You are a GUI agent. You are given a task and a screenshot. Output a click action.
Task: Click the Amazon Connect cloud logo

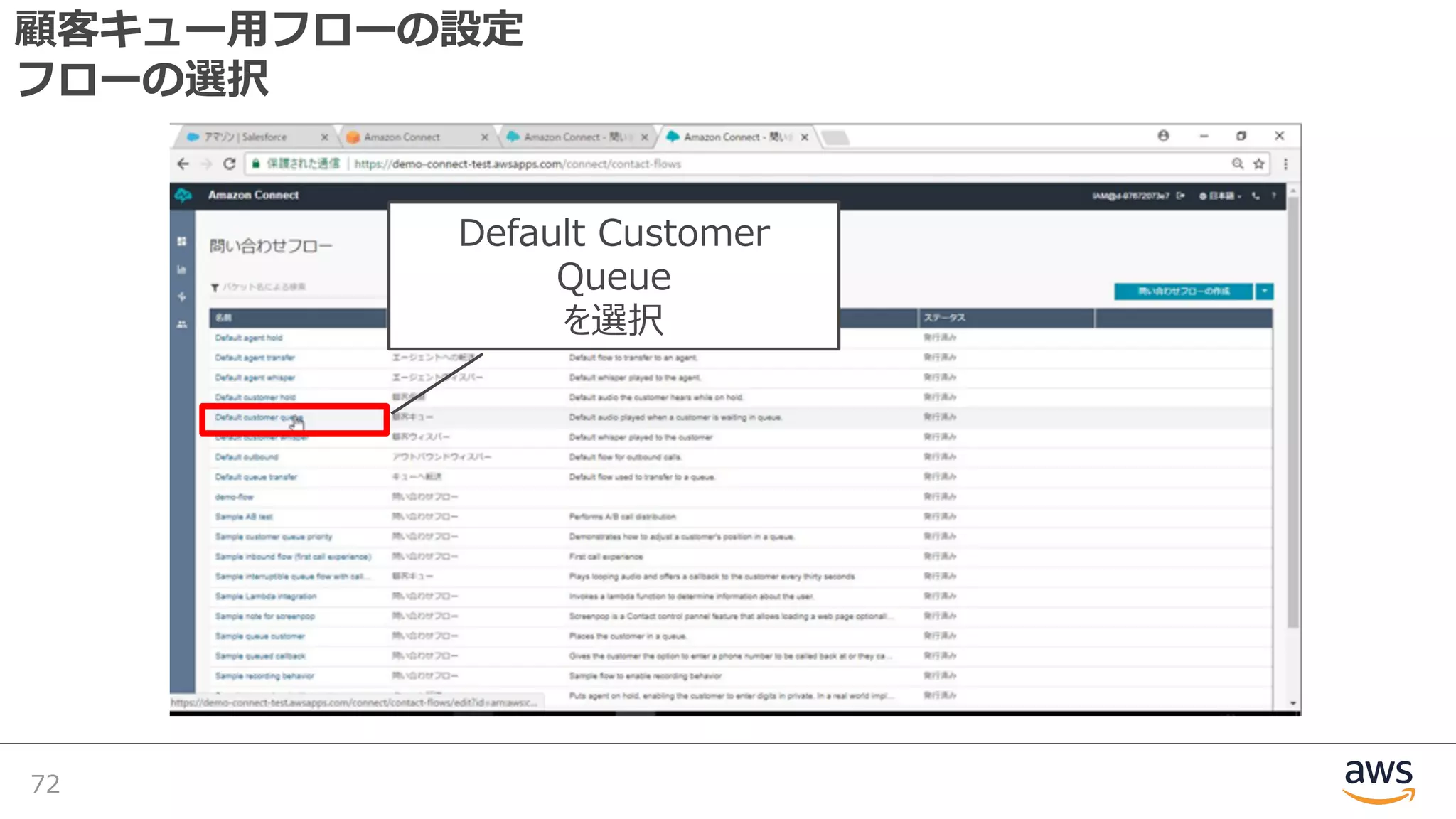183,195
